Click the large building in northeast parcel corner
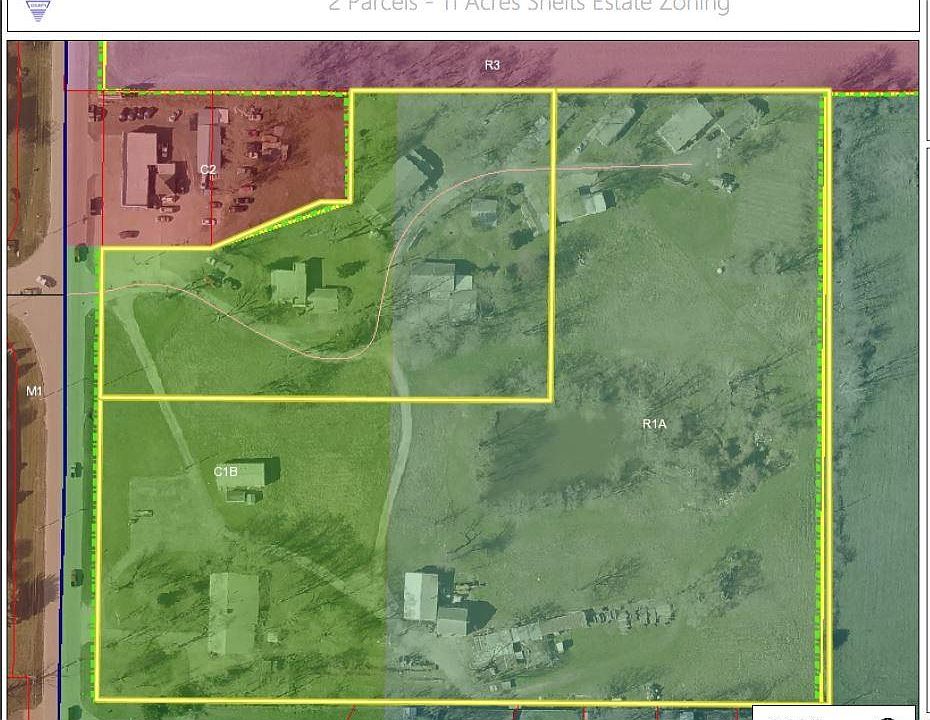 686,125
